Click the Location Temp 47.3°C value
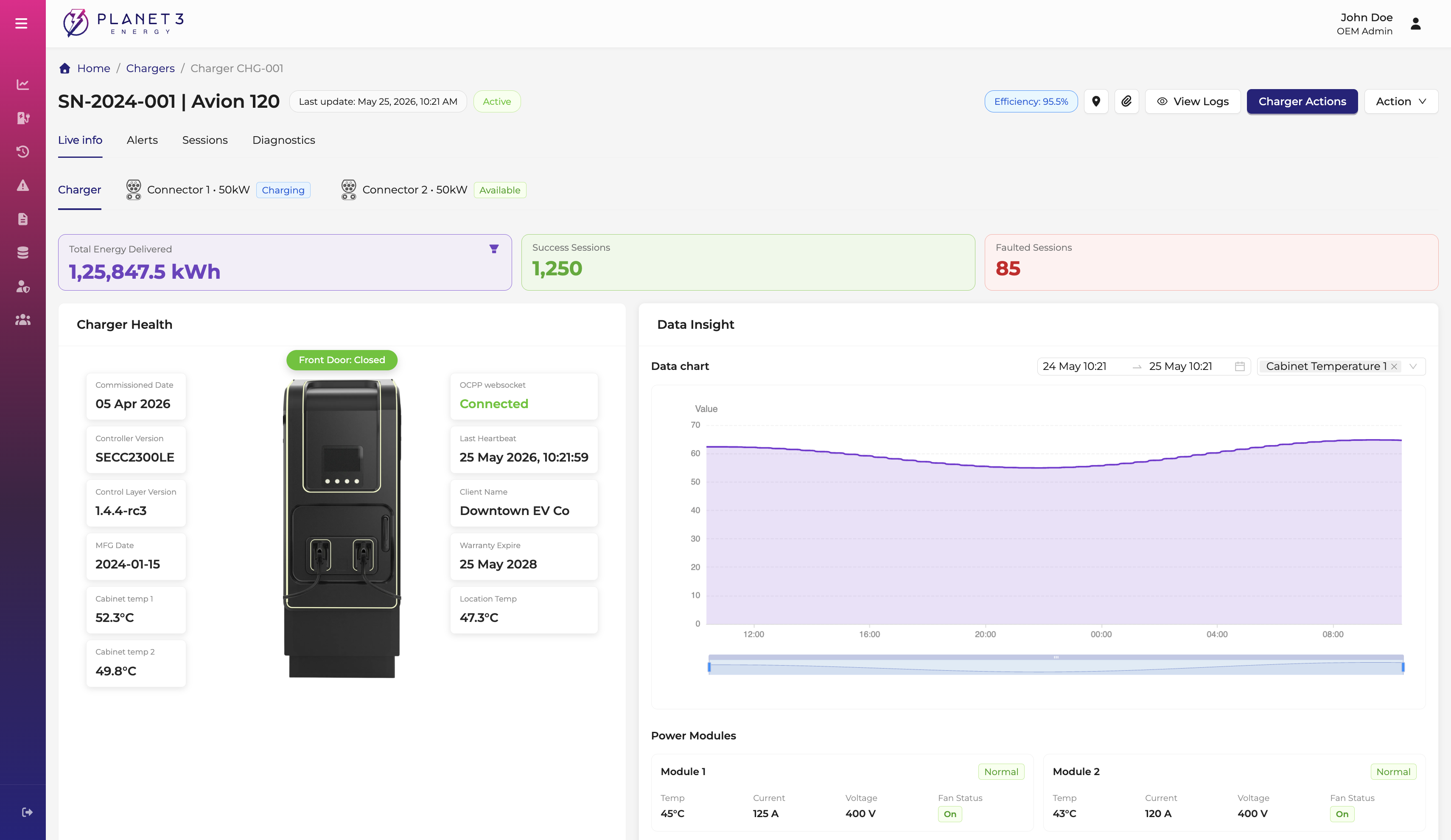This screenshot has height=840, width=1451. [479, 617]
